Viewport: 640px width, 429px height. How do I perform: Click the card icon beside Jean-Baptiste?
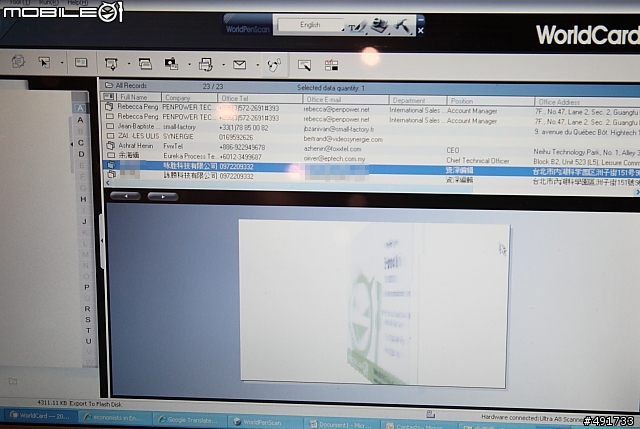pyautogui.click(x=110, y=126)
